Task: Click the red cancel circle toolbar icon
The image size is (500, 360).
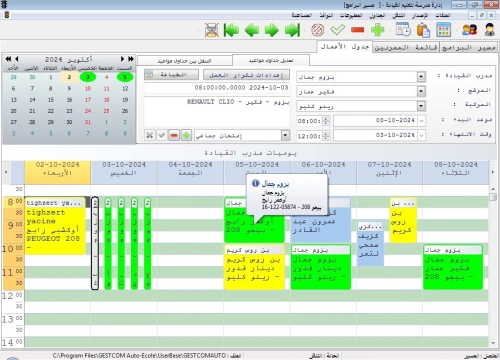Action: click(317, 30)
